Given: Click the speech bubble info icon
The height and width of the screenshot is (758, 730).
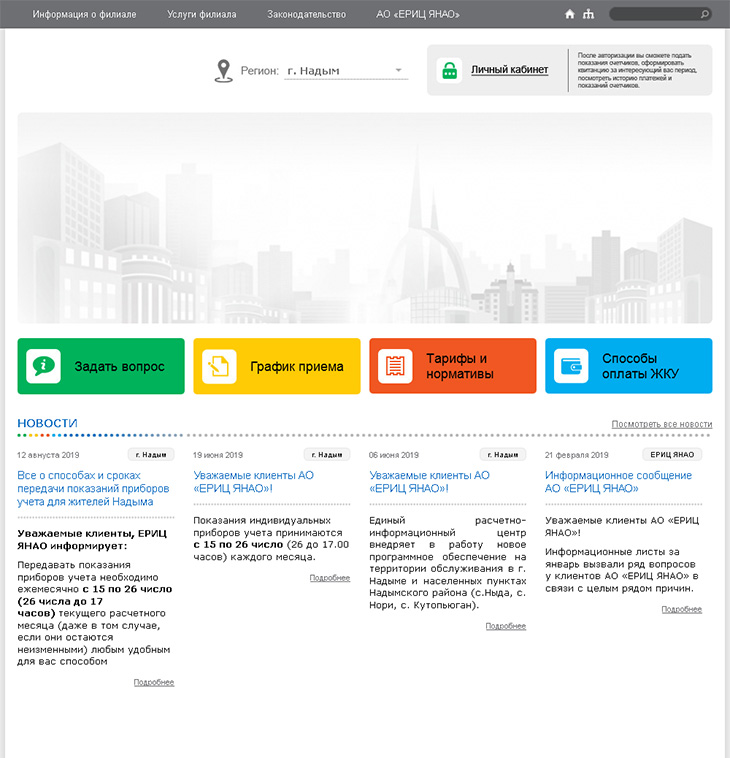Looking at the screenshot, I should pyautogui.click(x=44, y=366).
